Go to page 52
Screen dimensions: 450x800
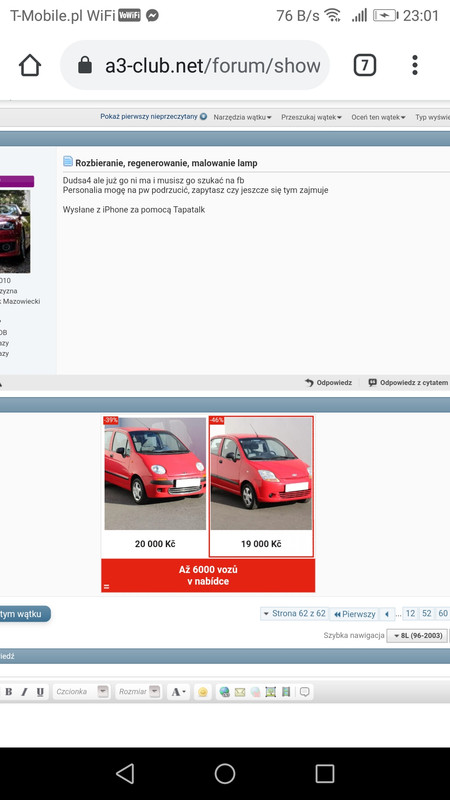click(x=427, y=614)
